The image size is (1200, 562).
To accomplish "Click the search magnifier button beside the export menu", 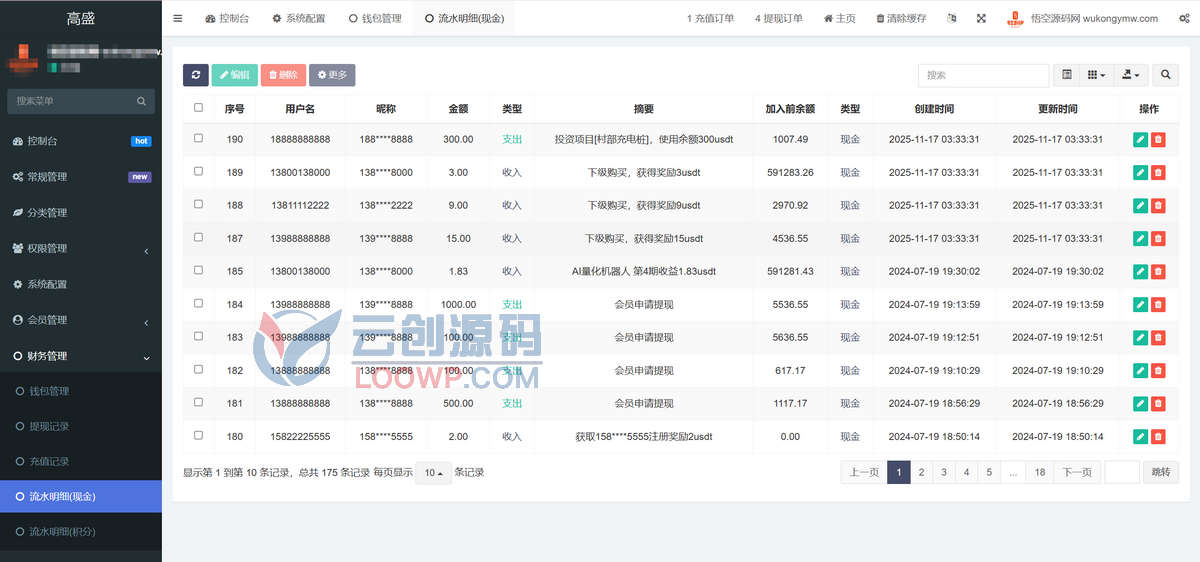I will (x=1165, y=75).
